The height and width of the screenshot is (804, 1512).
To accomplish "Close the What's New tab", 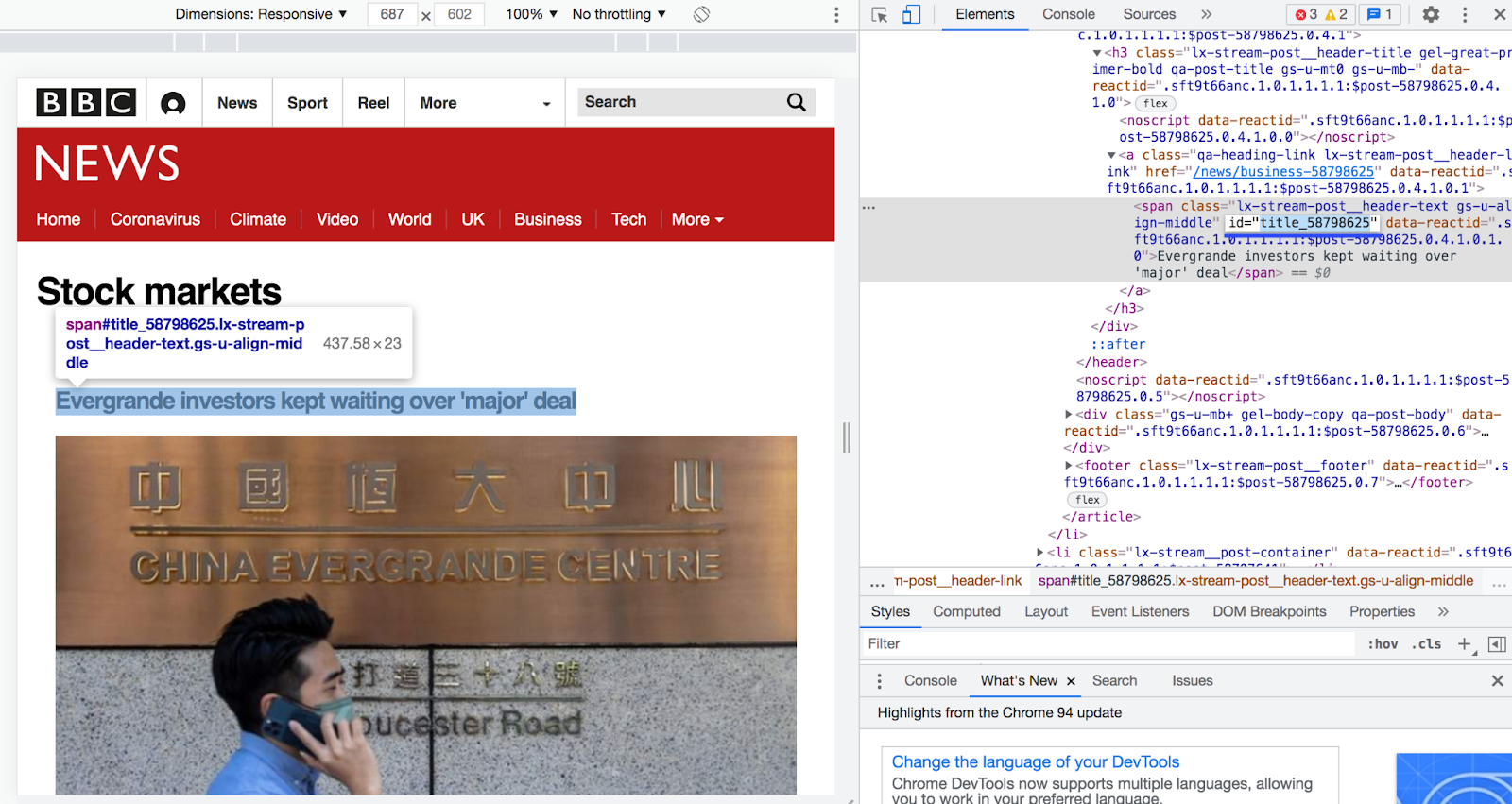I will [x=1071, y=681].
